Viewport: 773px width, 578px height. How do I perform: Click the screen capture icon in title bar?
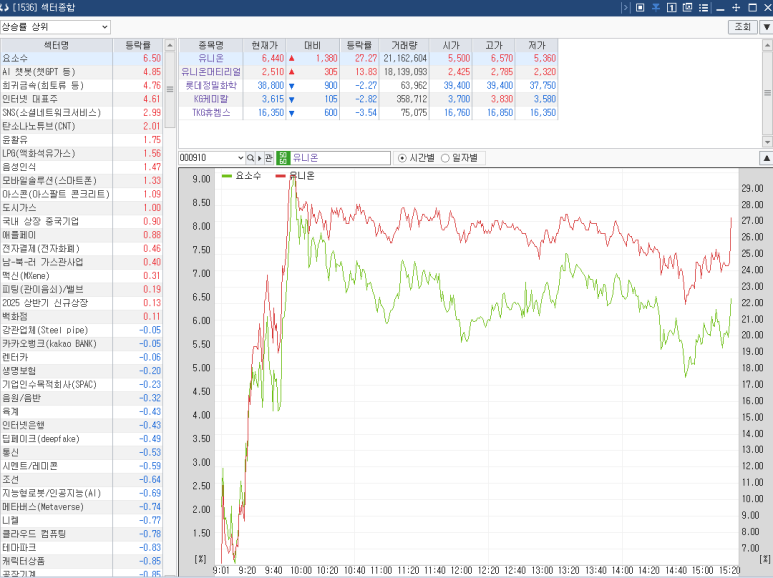coord(687,7)
